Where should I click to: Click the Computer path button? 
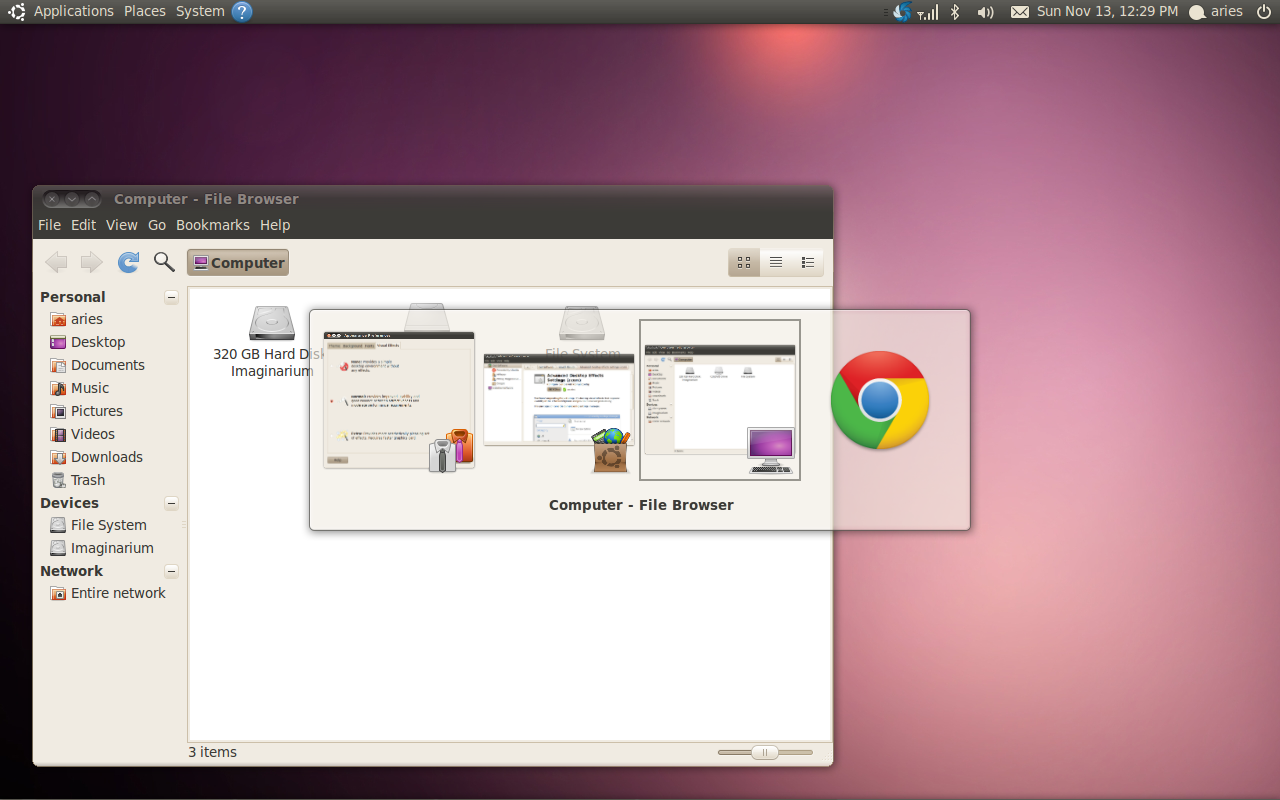click(x=237, y=262)
